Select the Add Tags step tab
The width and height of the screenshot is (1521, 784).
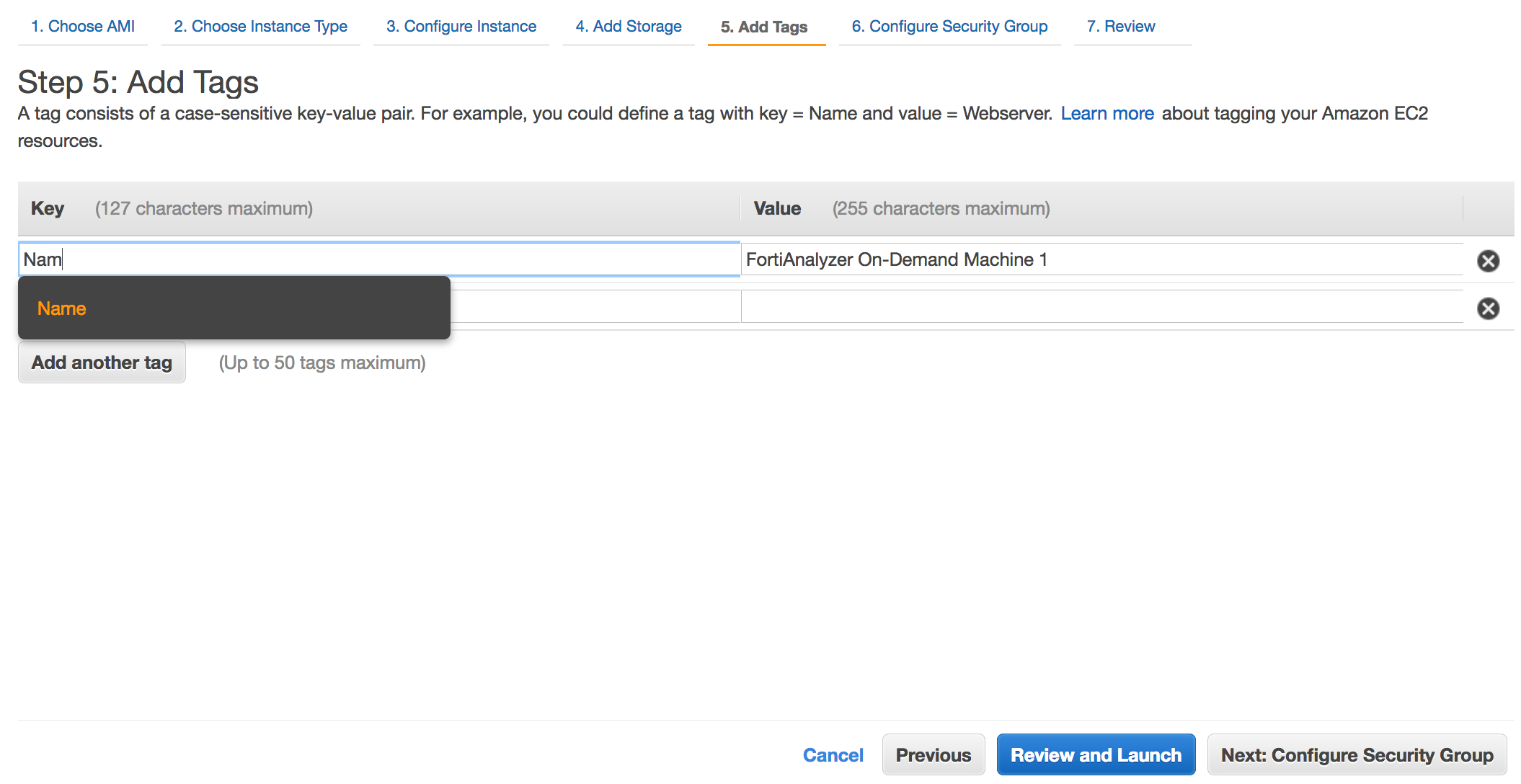(x=764, y=27)
